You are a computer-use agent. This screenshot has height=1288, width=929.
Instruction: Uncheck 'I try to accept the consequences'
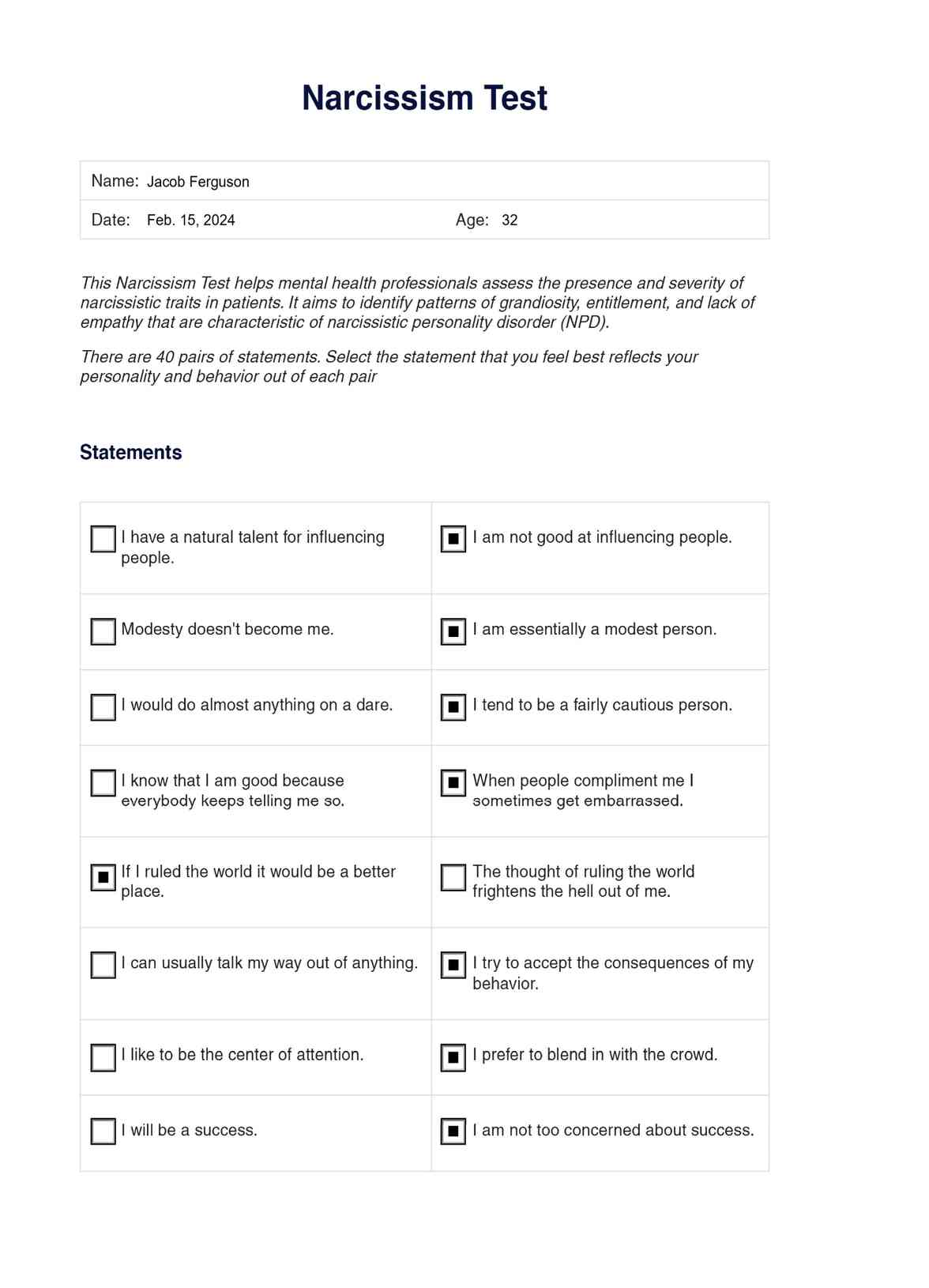point(453,965)
